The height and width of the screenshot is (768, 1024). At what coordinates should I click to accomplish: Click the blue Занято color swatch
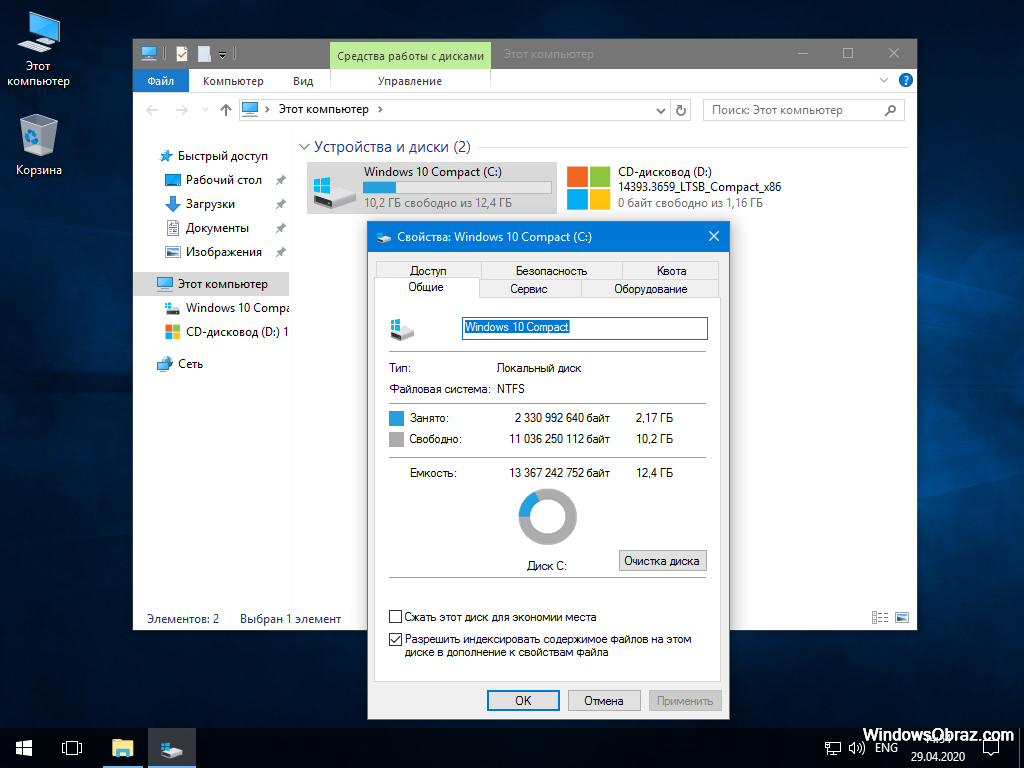397,418
